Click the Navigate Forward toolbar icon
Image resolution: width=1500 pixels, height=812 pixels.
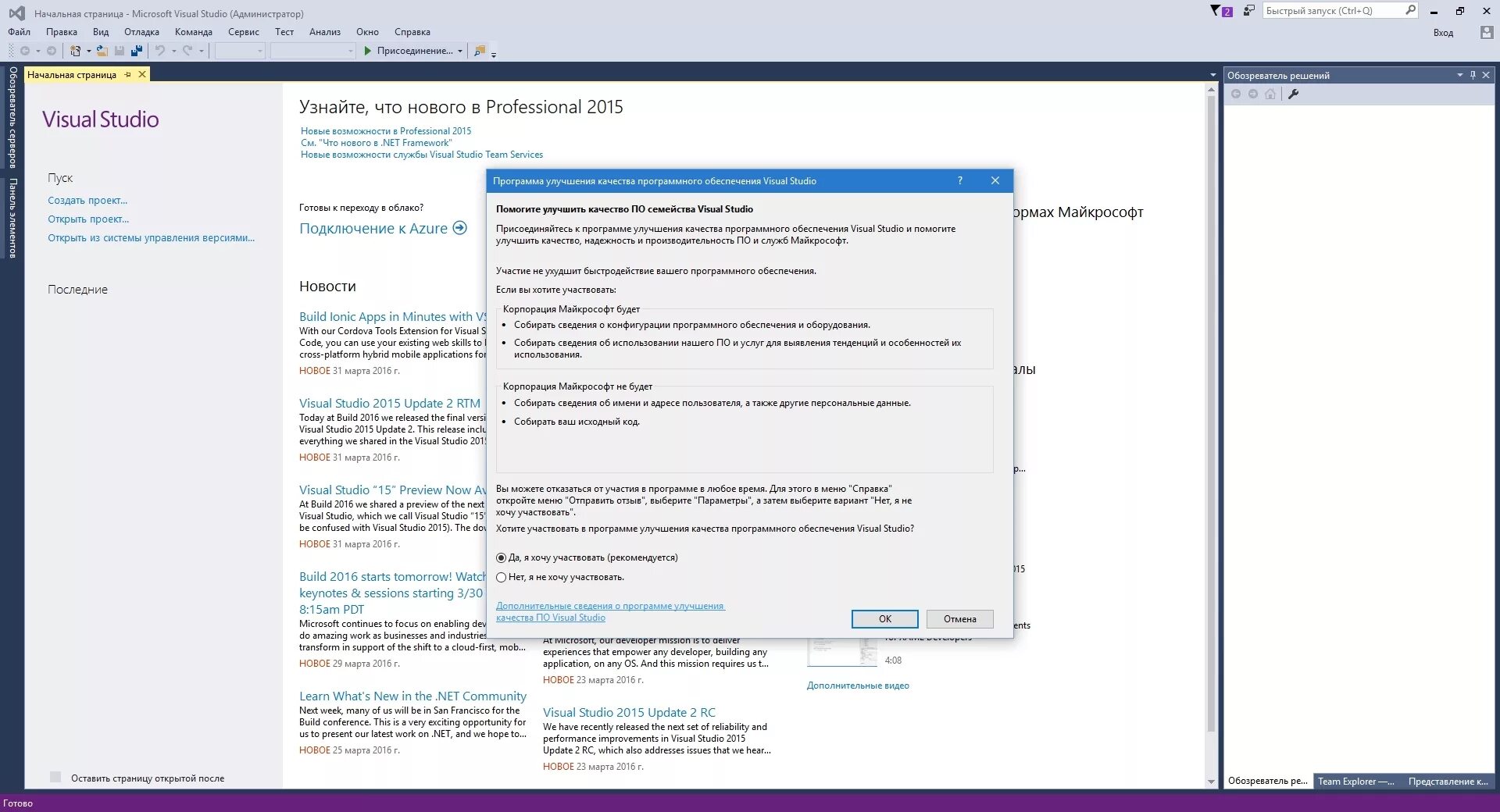coord(52,51)
